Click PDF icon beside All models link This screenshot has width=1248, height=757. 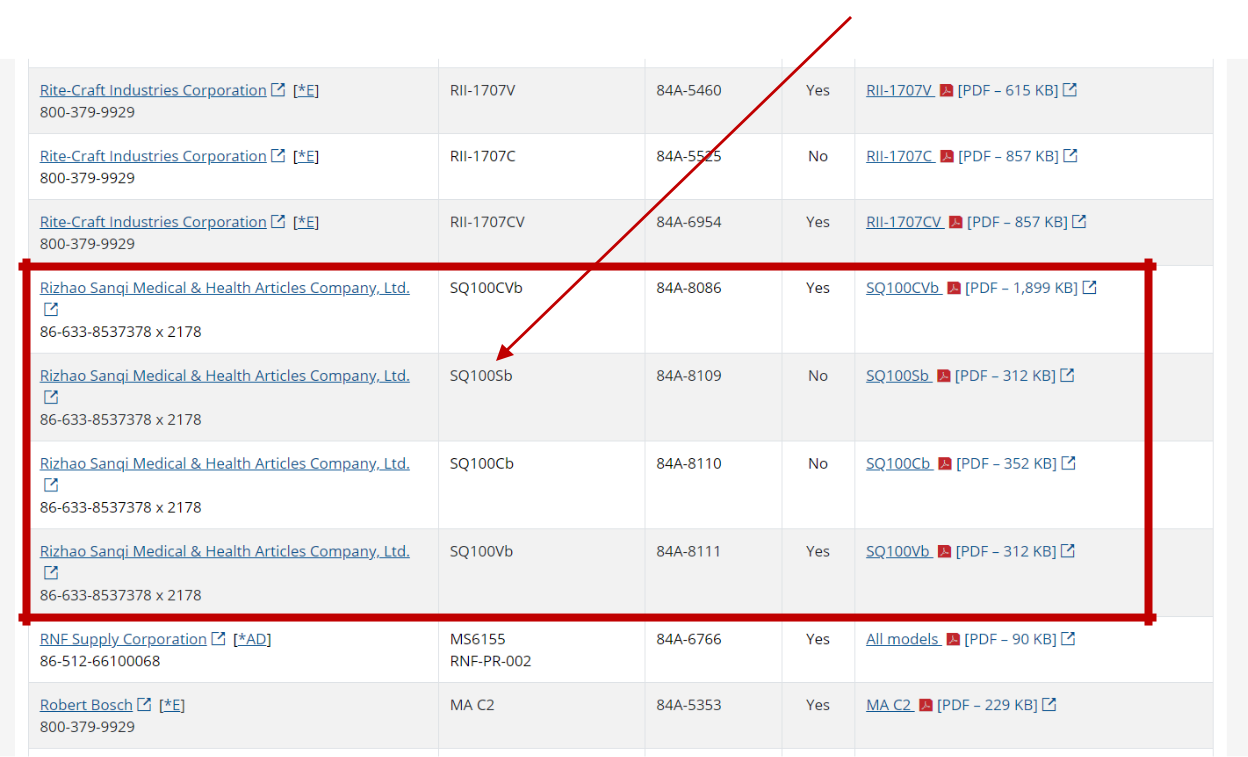(952, 640)
